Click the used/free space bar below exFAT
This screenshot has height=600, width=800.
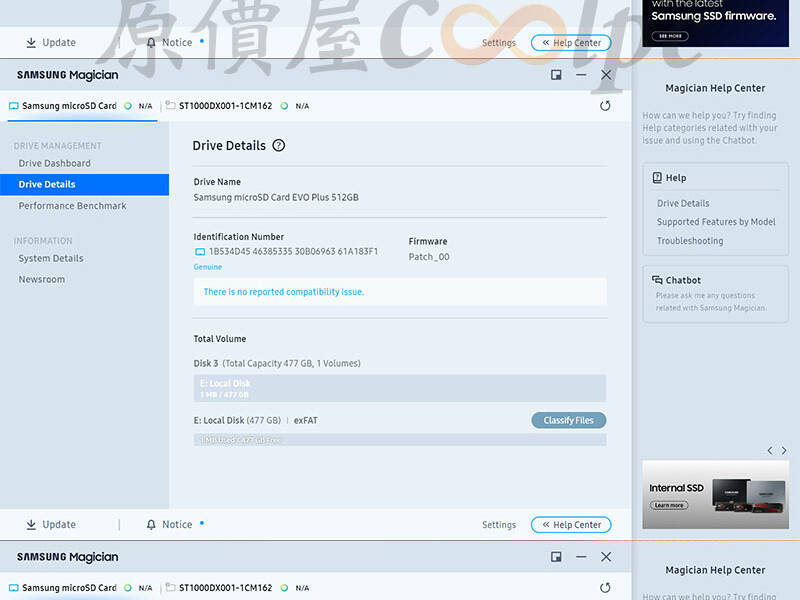399,440
